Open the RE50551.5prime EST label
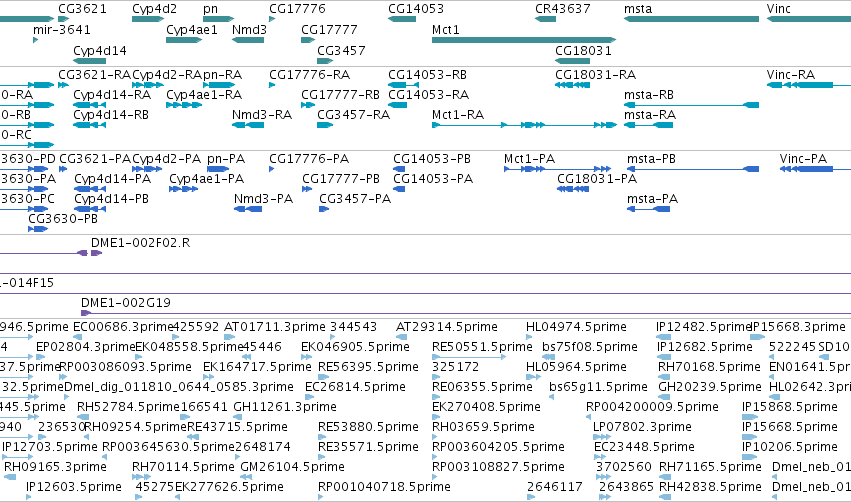Viewport: 851px width, 502px height. [482, 347]
